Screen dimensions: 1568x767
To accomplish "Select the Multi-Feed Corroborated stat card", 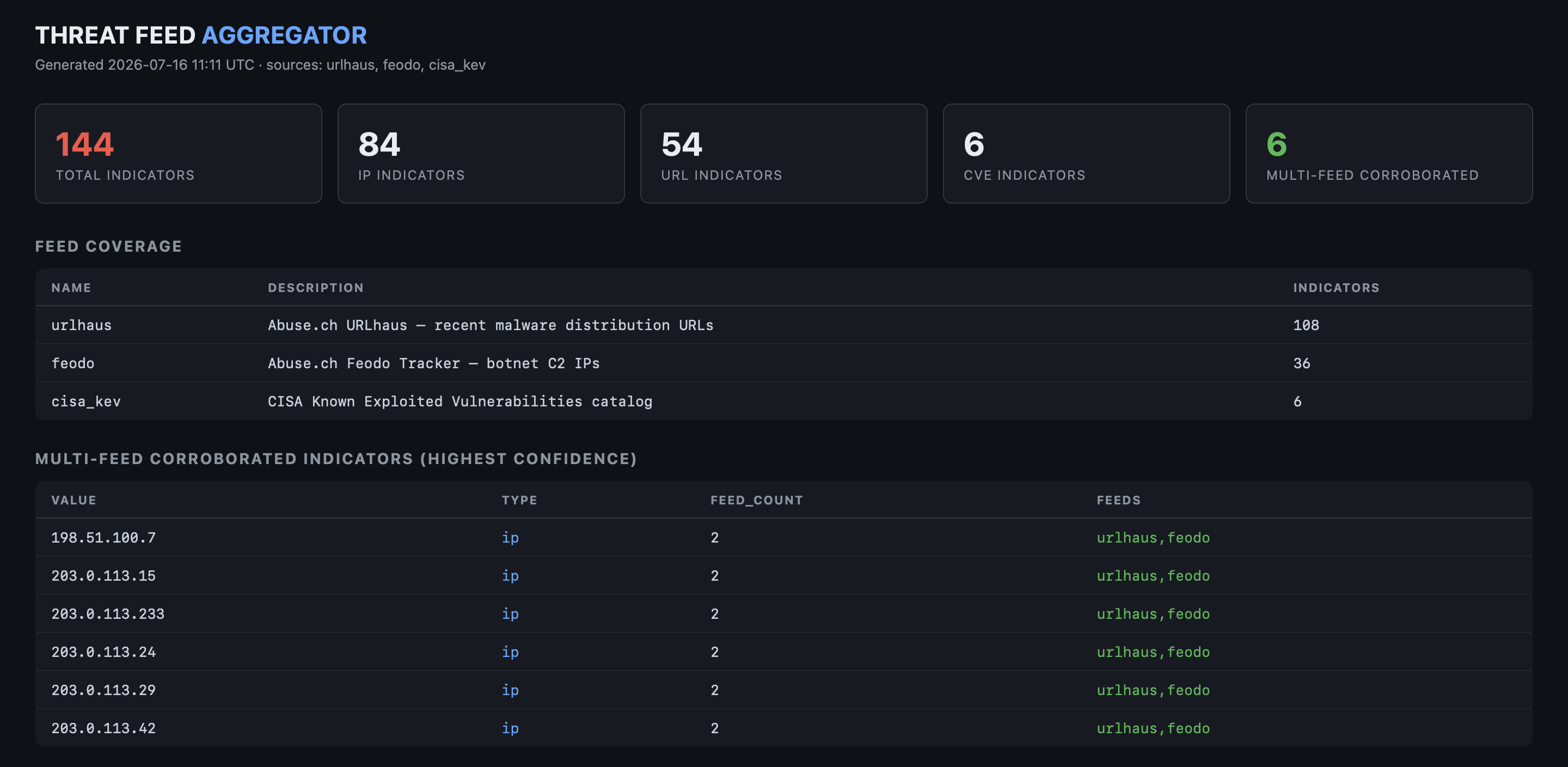I will coord(1388,154).
